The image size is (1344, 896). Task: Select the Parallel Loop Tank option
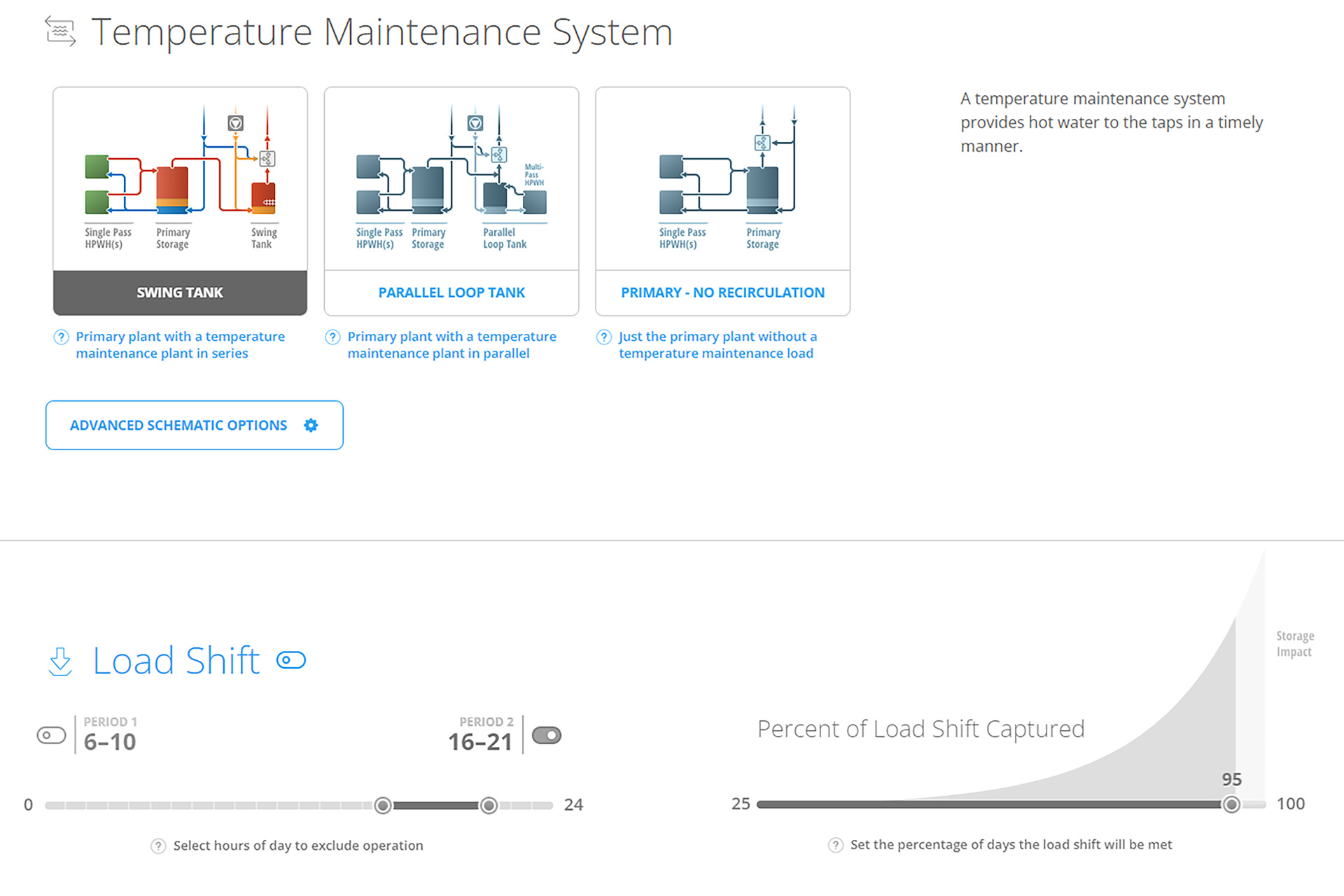[x=451, y=293]
